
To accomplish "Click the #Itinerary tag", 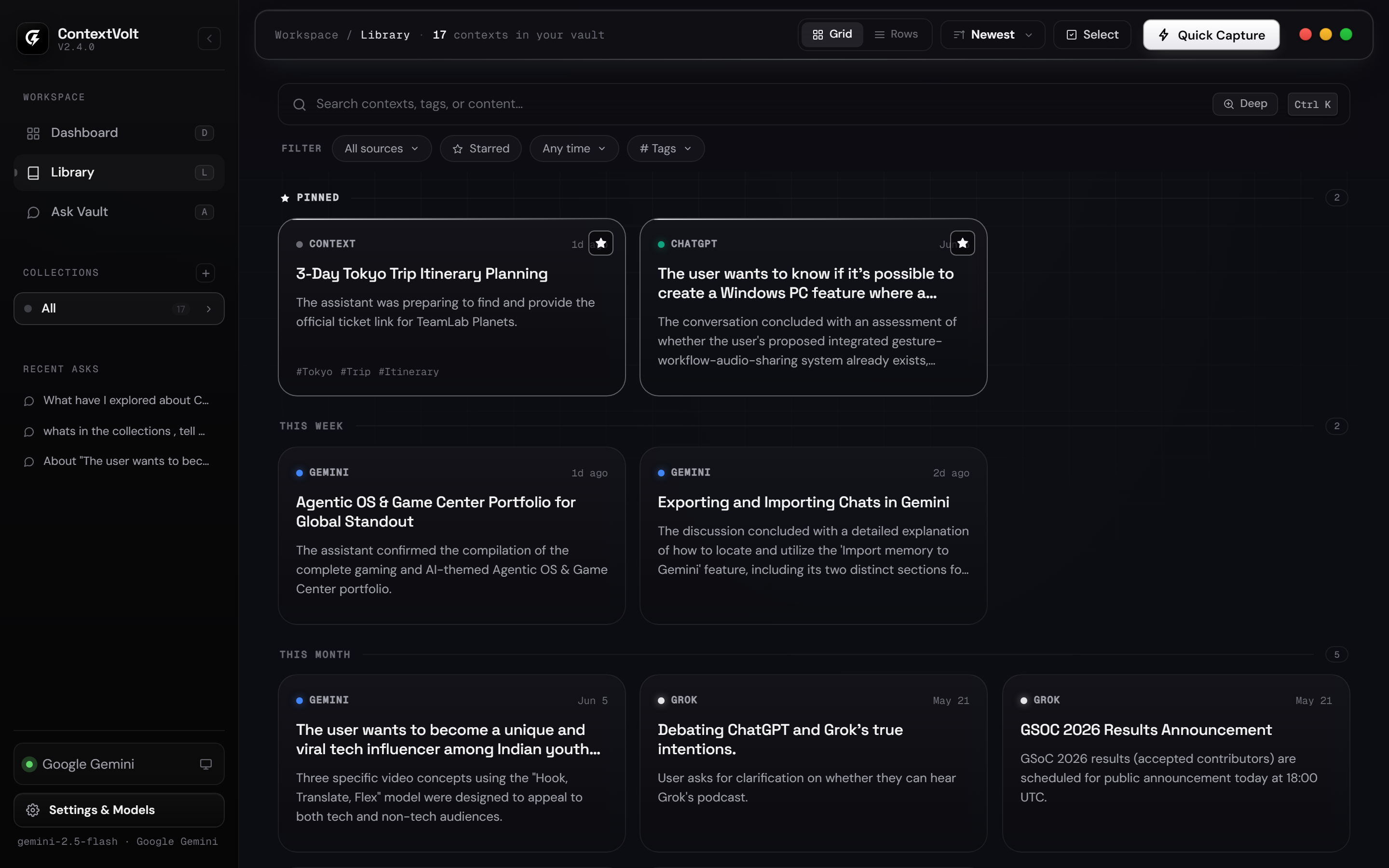I will pos(409,372).
